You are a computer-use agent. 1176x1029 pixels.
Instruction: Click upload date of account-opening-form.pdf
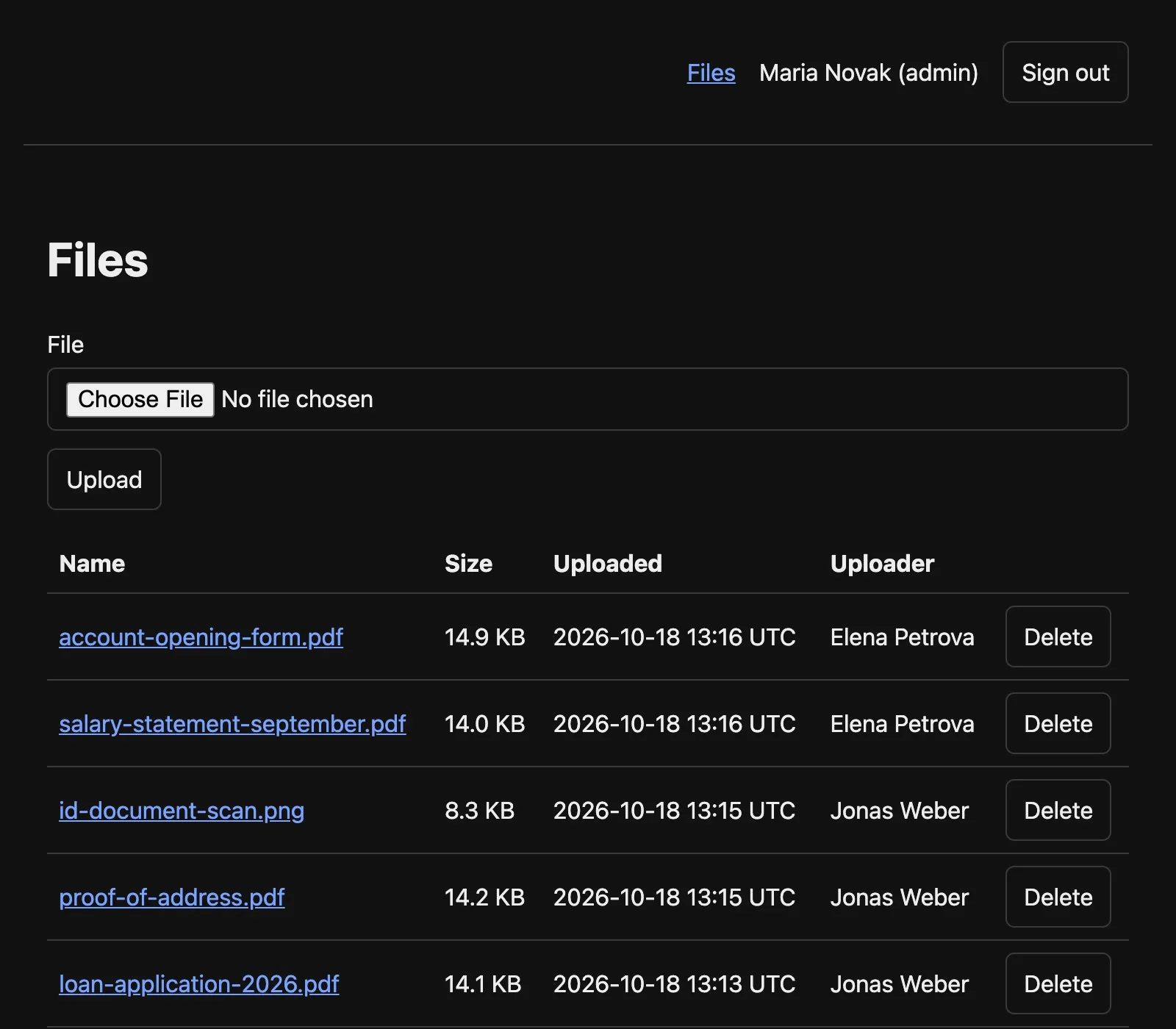[x=675, y=637]
